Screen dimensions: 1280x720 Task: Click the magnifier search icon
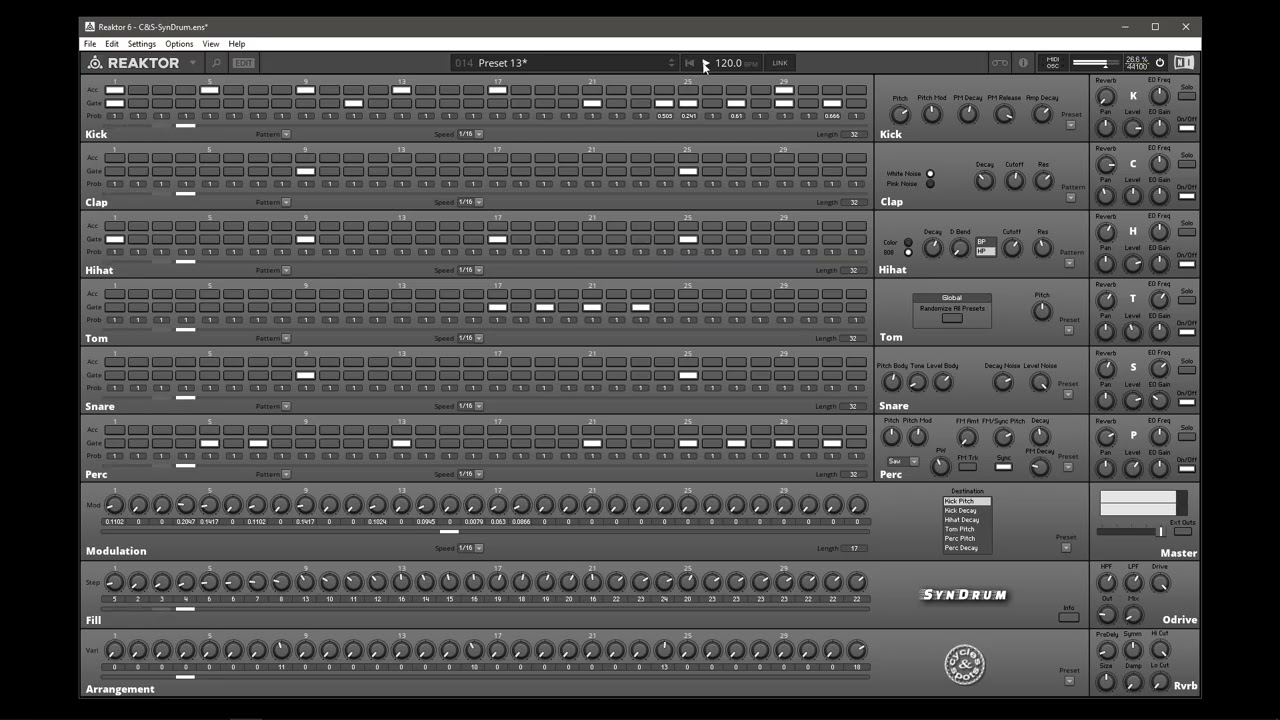216,63
